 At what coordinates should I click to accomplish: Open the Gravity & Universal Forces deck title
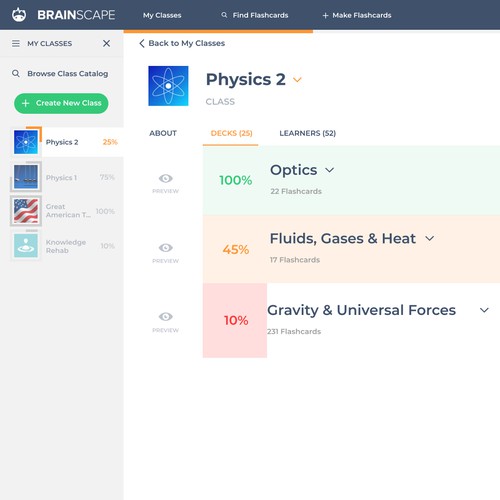361,310
